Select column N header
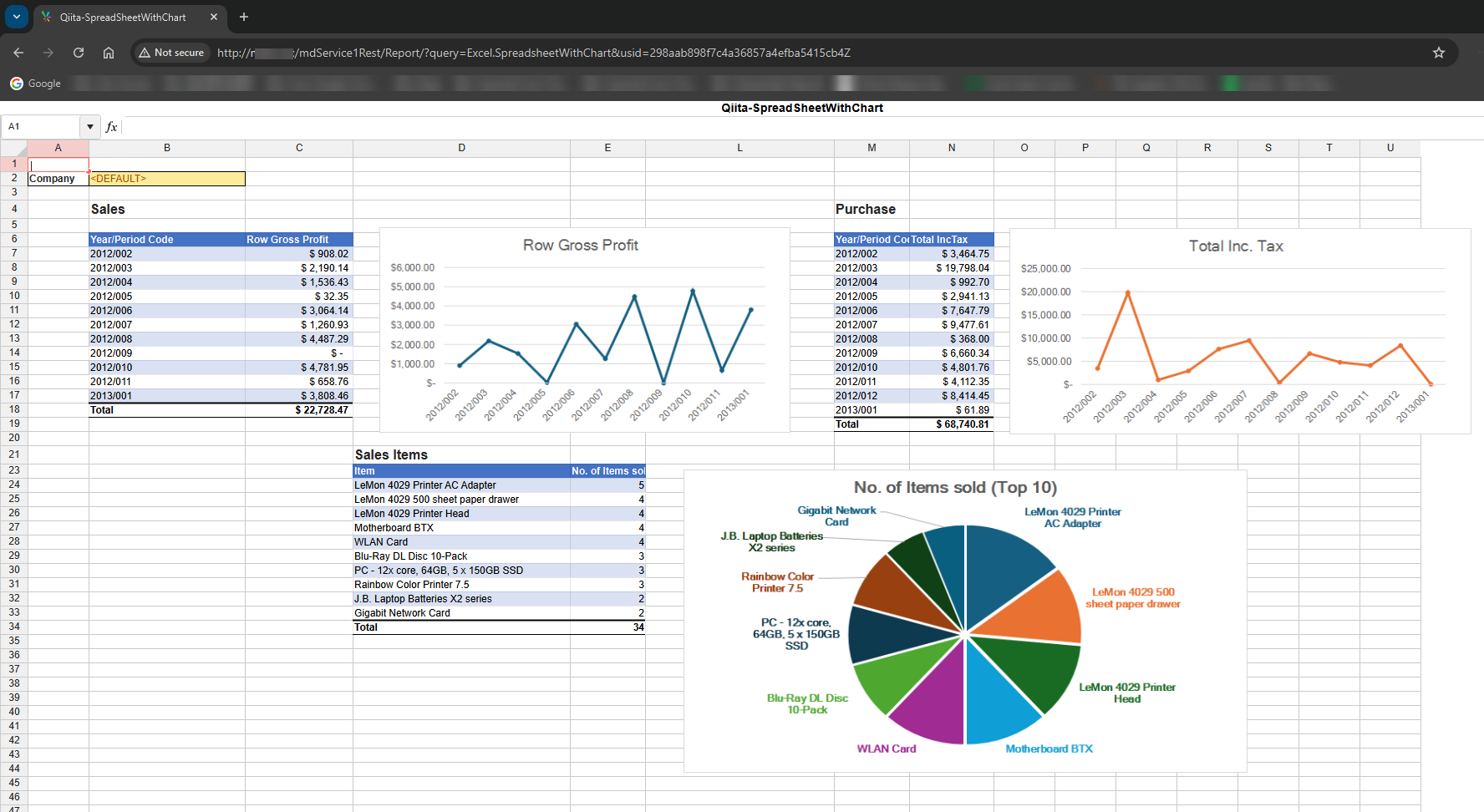This screenshot has width=1484, height=812. (x=952, y=148)
